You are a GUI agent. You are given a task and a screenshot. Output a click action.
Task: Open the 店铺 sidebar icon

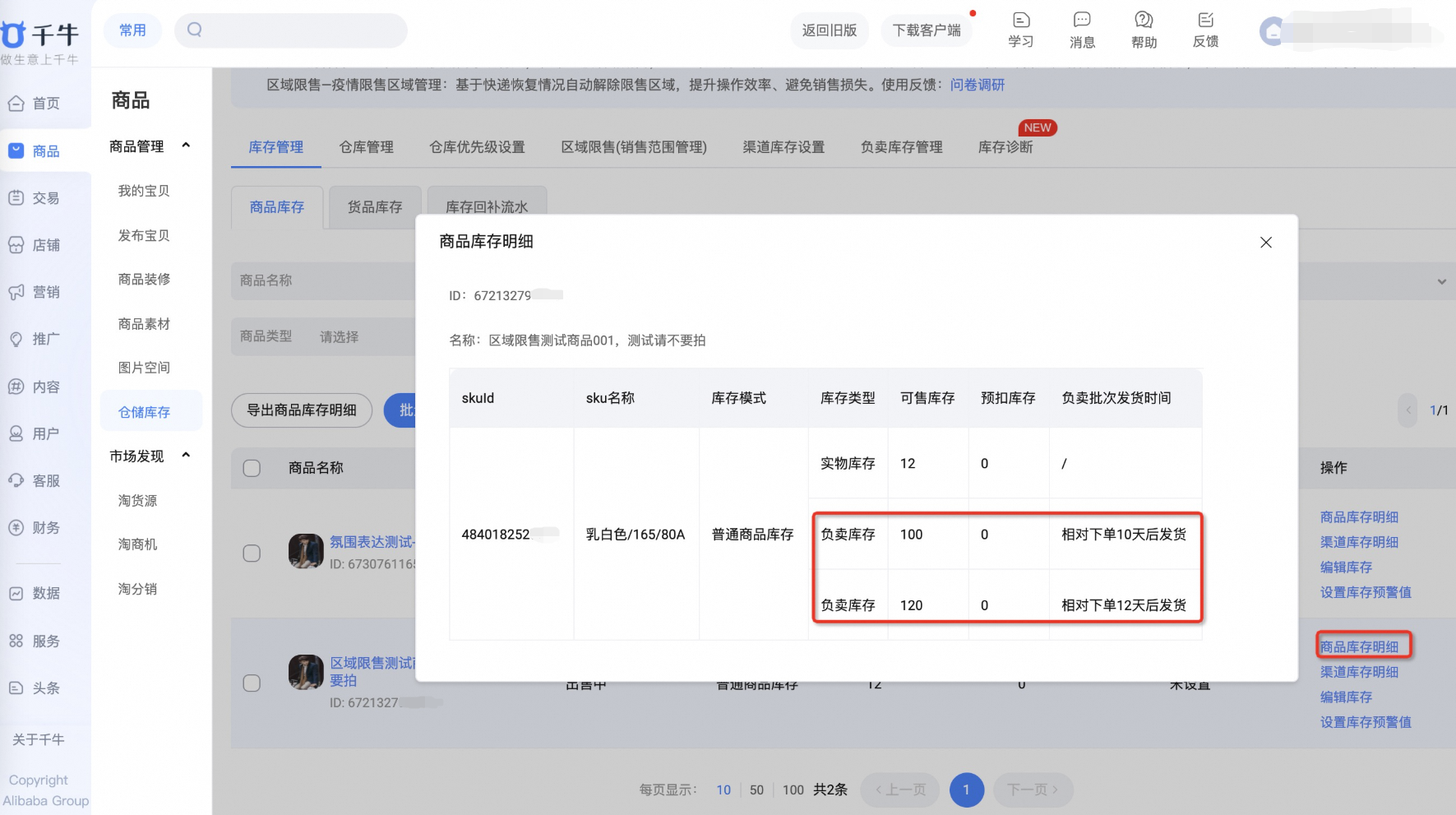(16, 245)
